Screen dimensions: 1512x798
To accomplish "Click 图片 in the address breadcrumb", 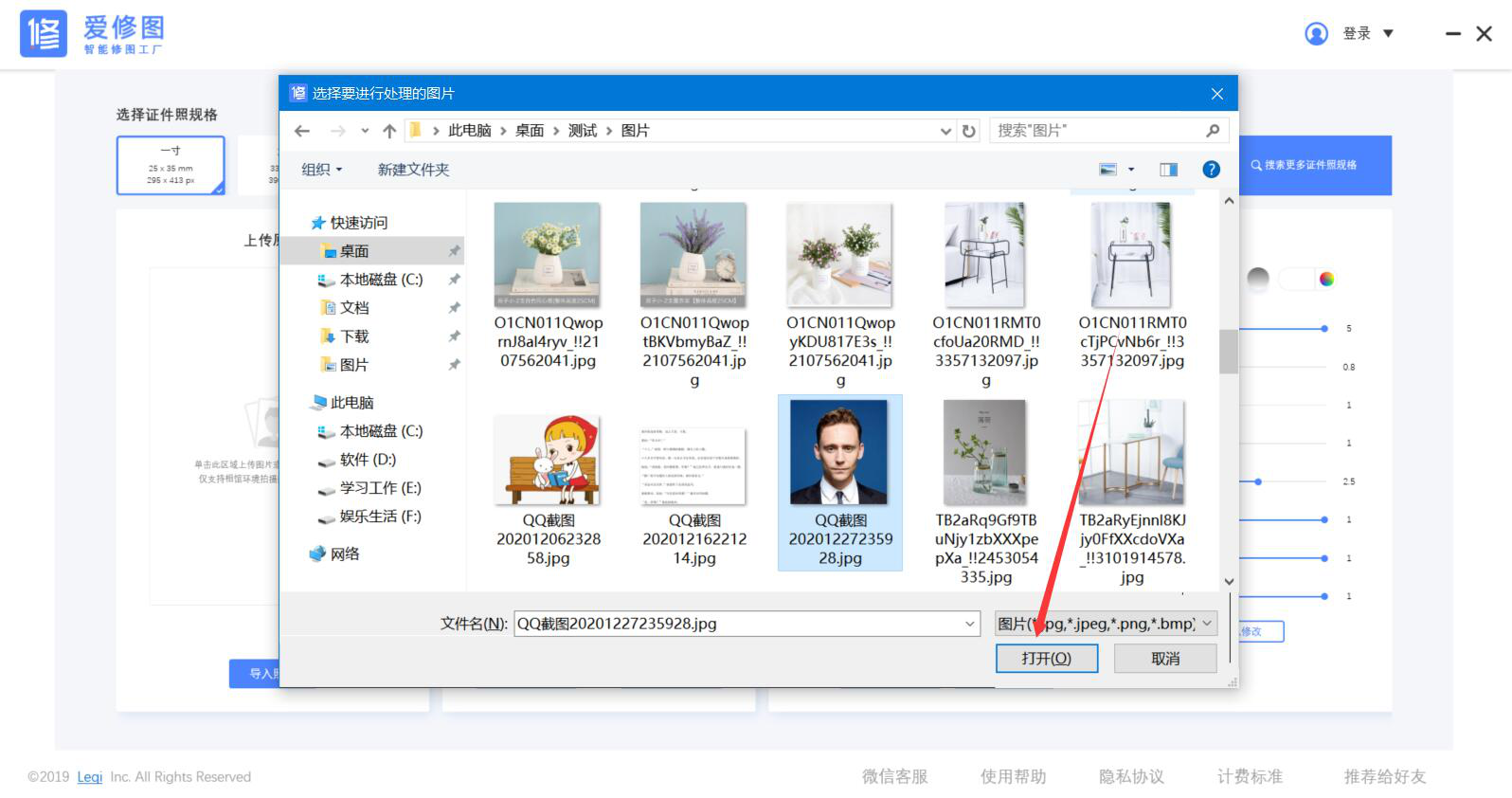I will tap(636, 131).
